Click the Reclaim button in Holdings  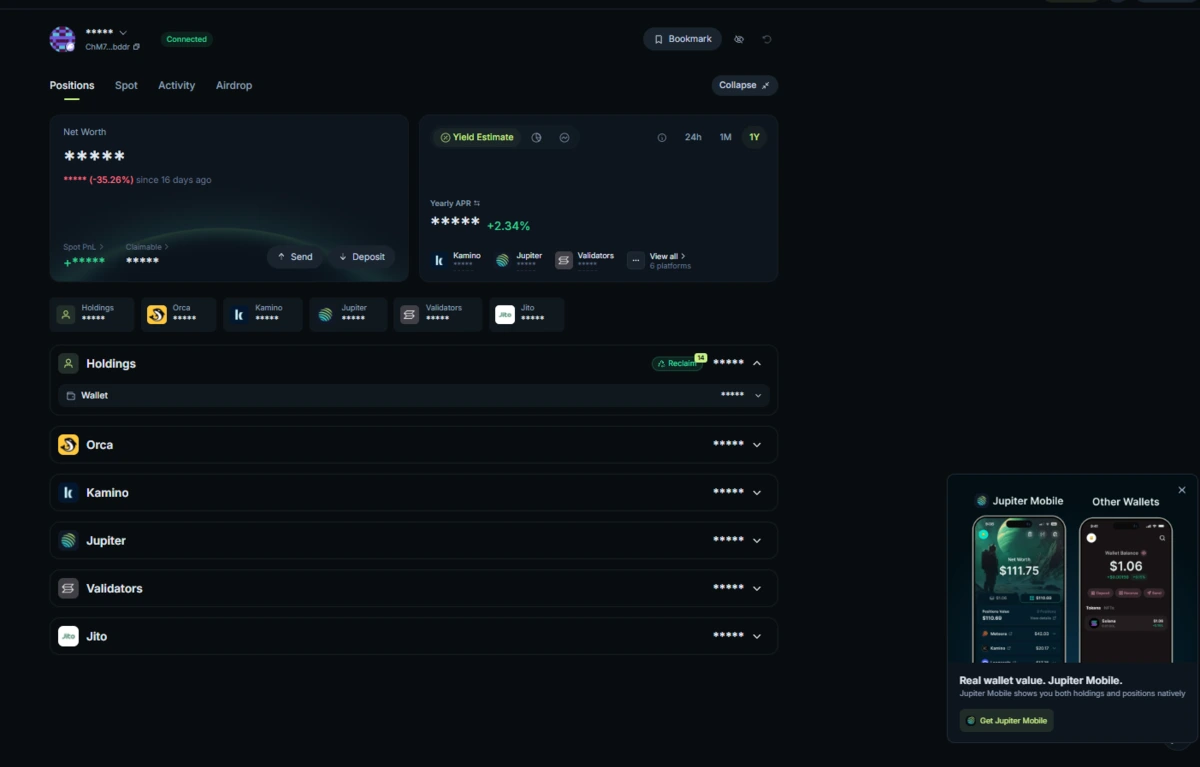click(x=679, y=363)
